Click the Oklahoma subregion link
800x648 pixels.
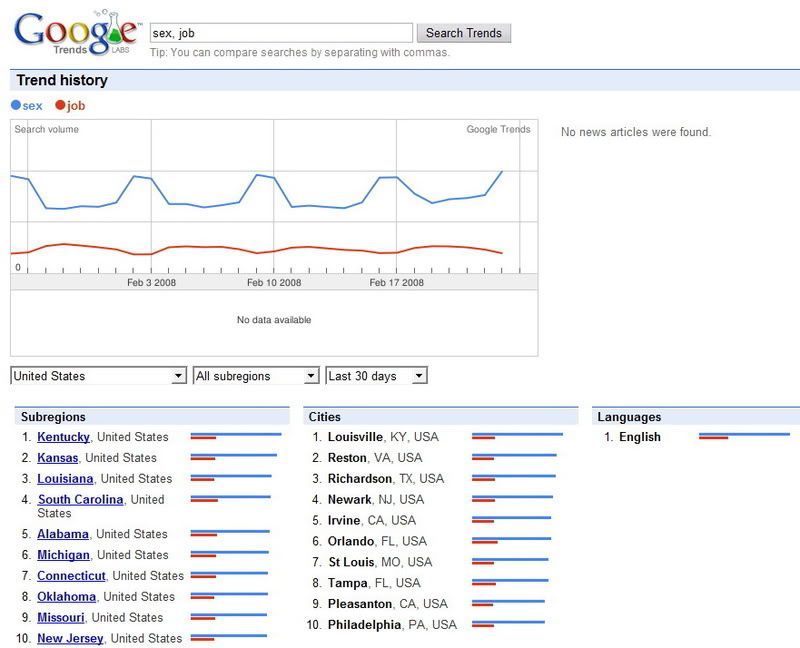[x=66, y=597]
